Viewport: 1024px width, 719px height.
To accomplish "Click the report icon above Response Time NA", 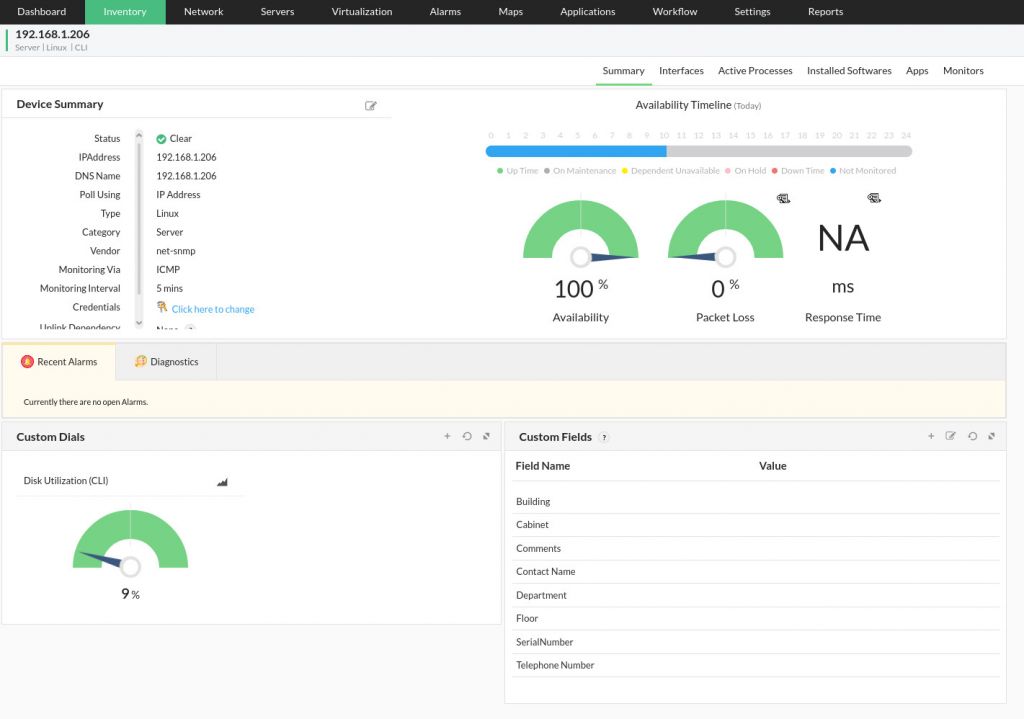I will [x=874, y=197].
